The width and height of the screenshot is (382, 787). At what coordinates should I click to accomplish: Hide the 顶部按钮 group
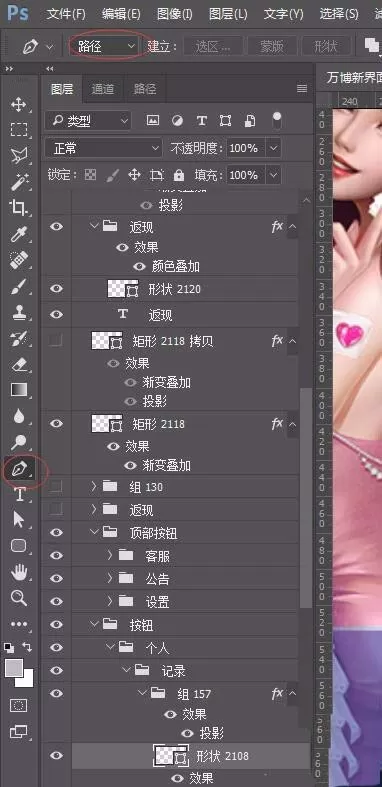[57, 533]
